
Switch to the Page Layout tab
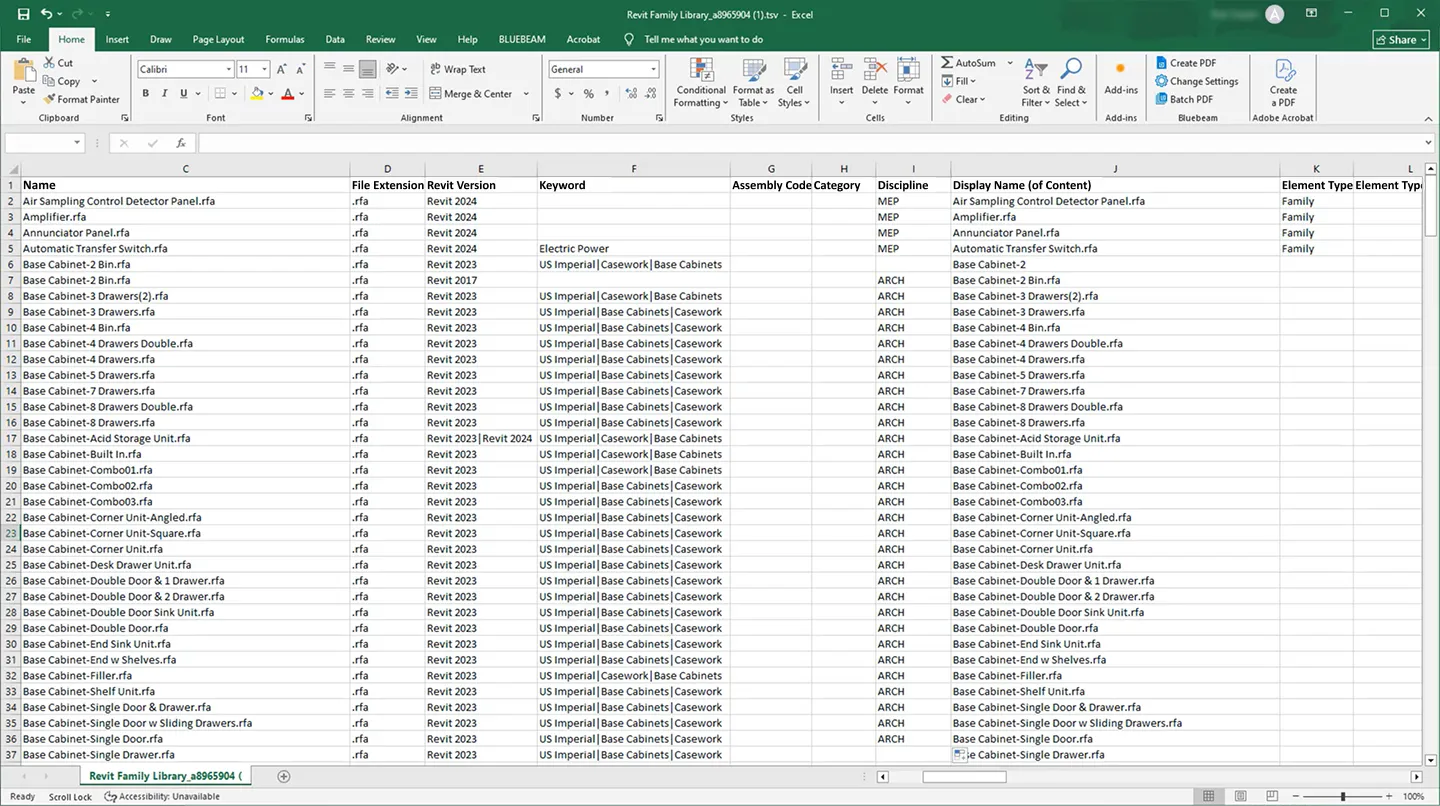pos(218,39)
